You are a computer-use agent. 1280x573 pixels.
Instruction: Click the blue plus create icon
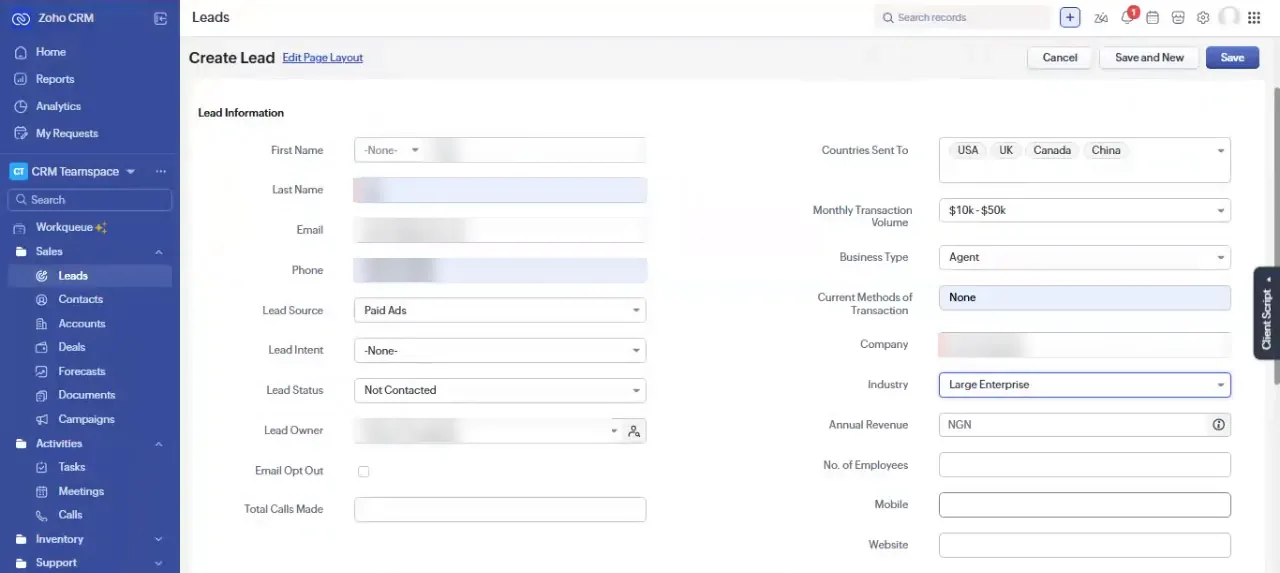click(x=1070, y=17)
